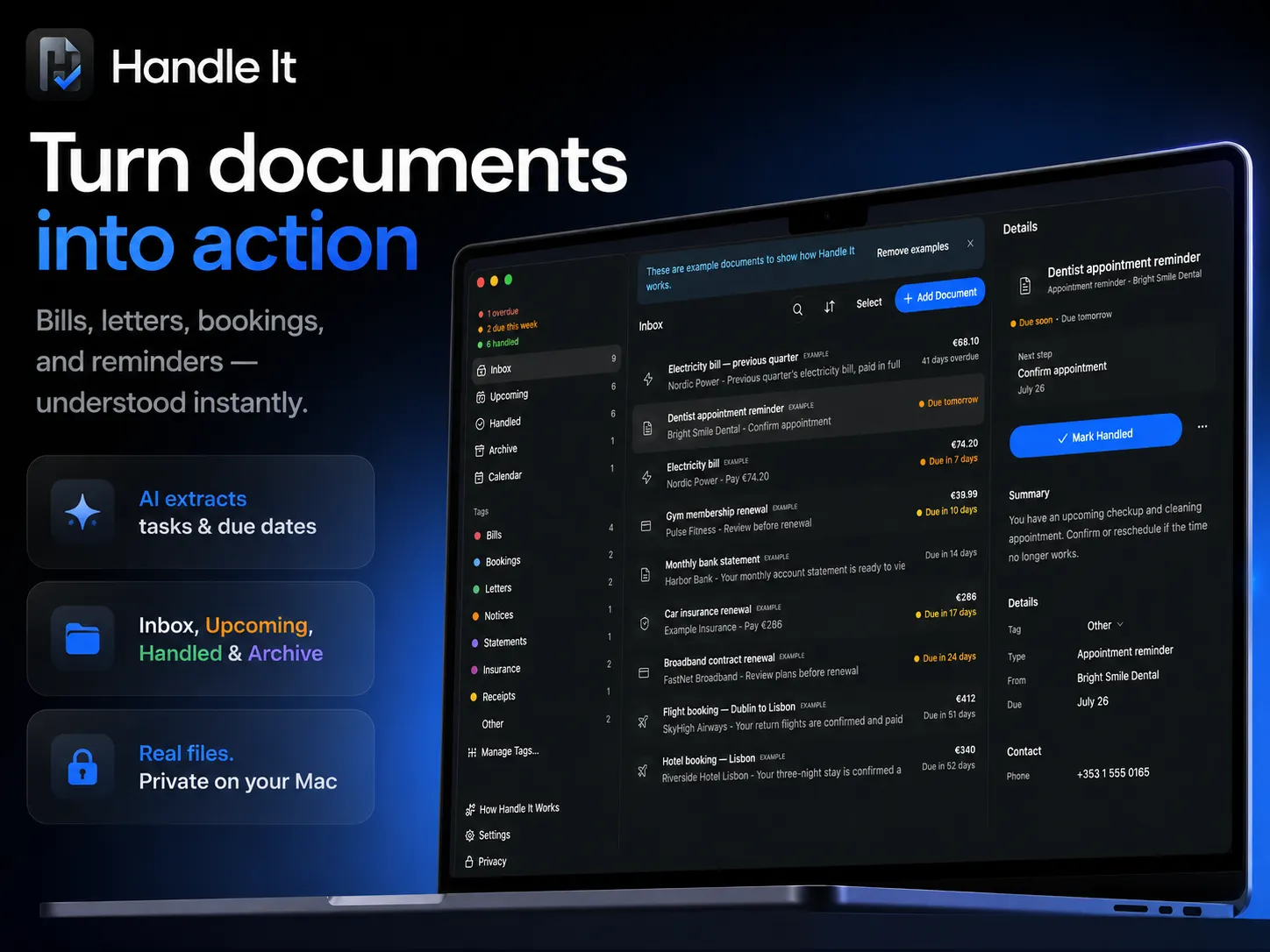Image resolution: width=1270 pixels, height=952 pixels.
Task: Click shield icon of Car insurance renewal
Action: [645, 623]
